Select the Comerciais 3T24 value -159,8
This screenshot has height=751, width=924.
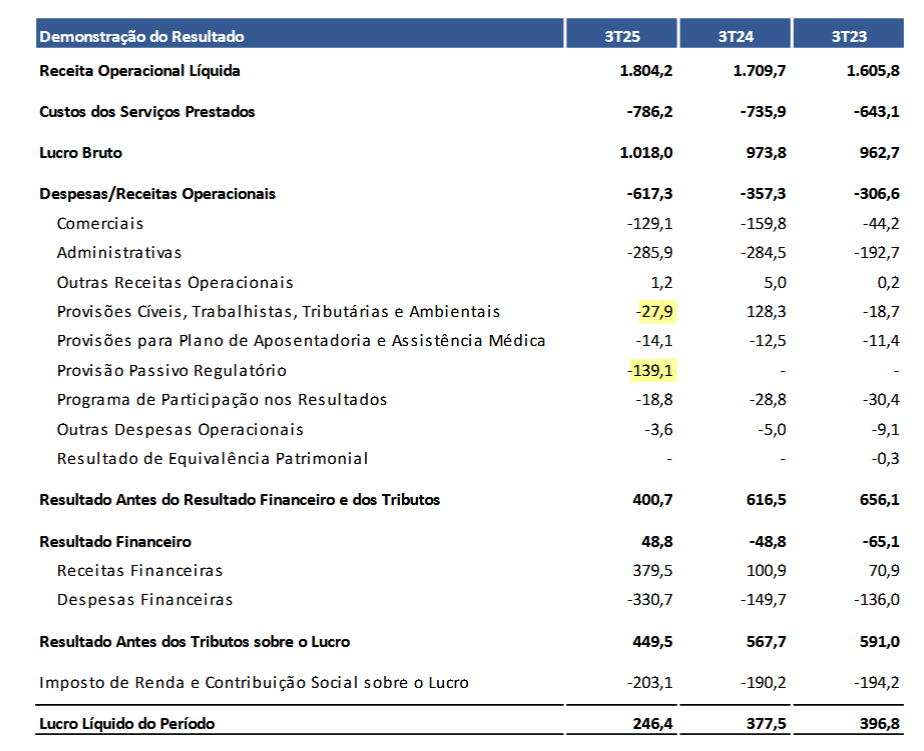(x=762, y=224)
